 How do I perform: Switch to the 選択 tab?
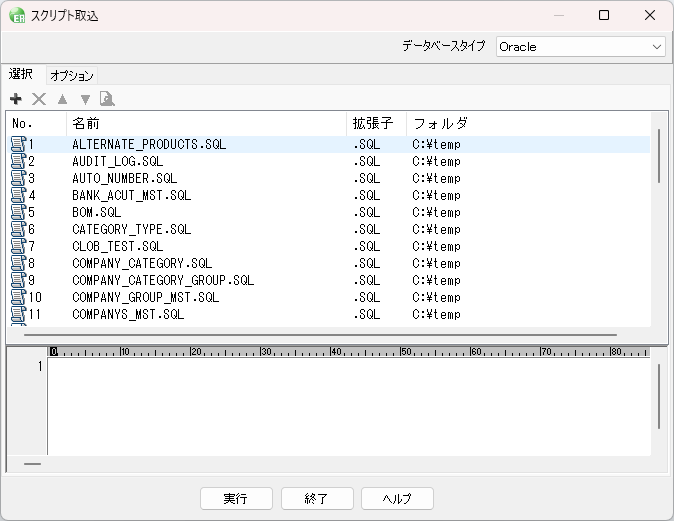coord(21,74)
